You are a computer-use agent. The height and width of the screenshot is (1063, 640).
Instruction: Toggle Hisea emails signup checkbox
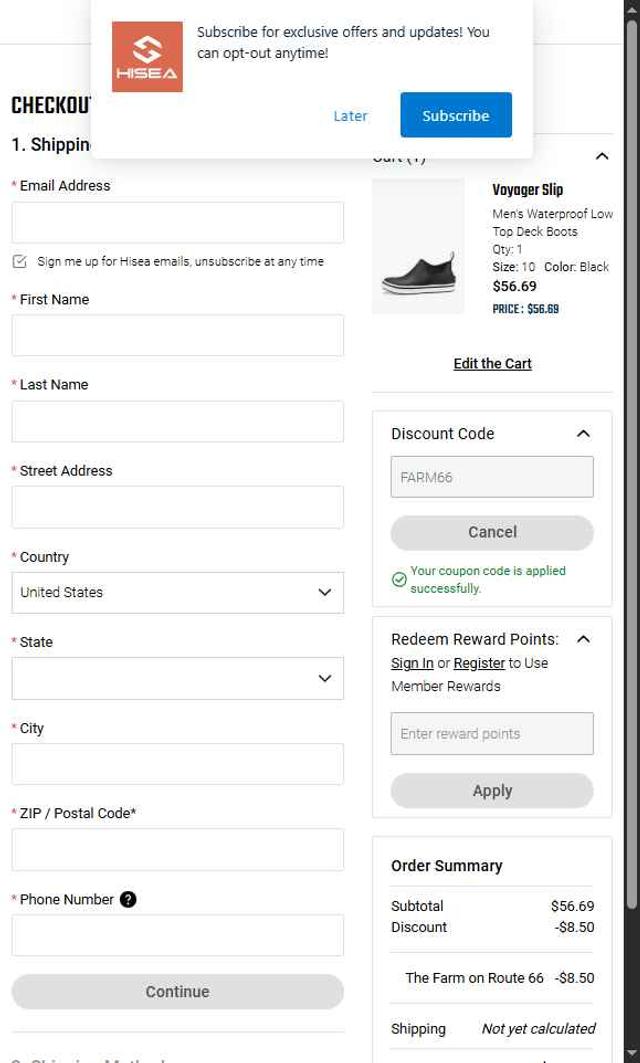click(20, 262)
